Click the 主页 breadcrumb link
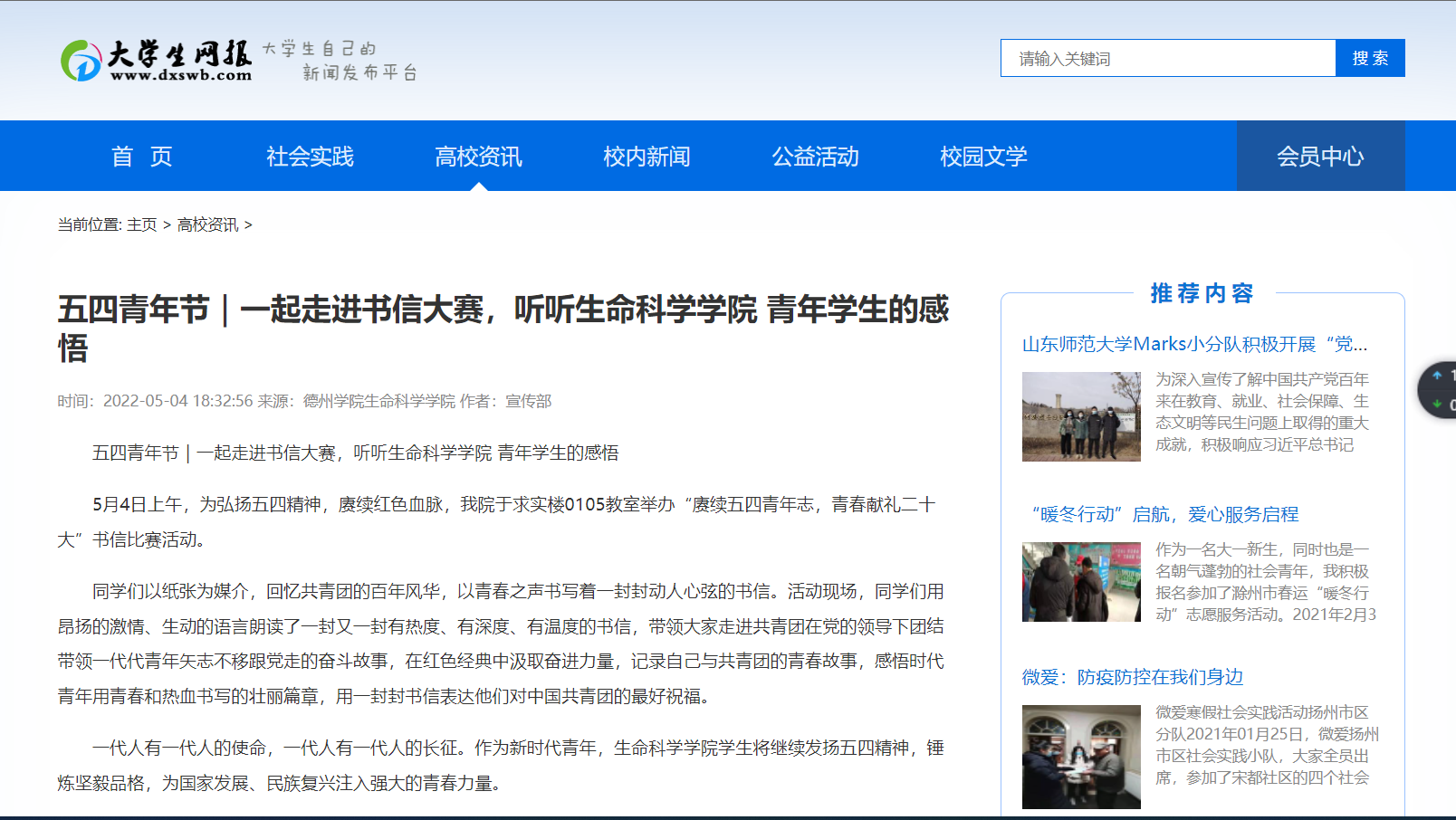The image size is (1456, 820). pos(141,224)
